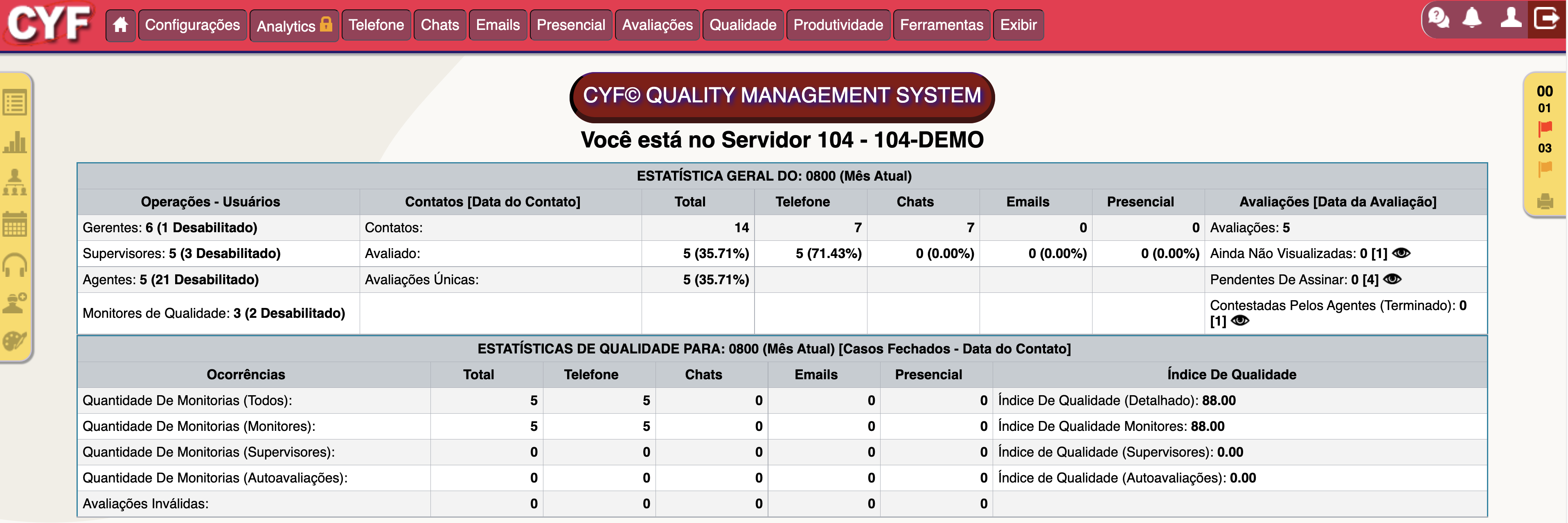Click 'Índice De Qualidade Monitores: 88.00'

point(1111,426)
